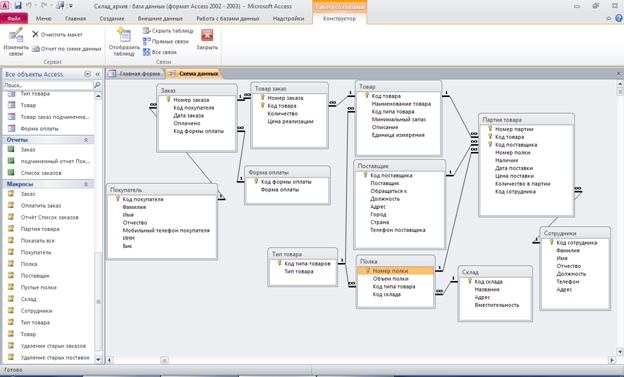Click the Undo icon in quick access toolbar
The width and height of the screenshot is (624, 377).
(x=29, y=6)
